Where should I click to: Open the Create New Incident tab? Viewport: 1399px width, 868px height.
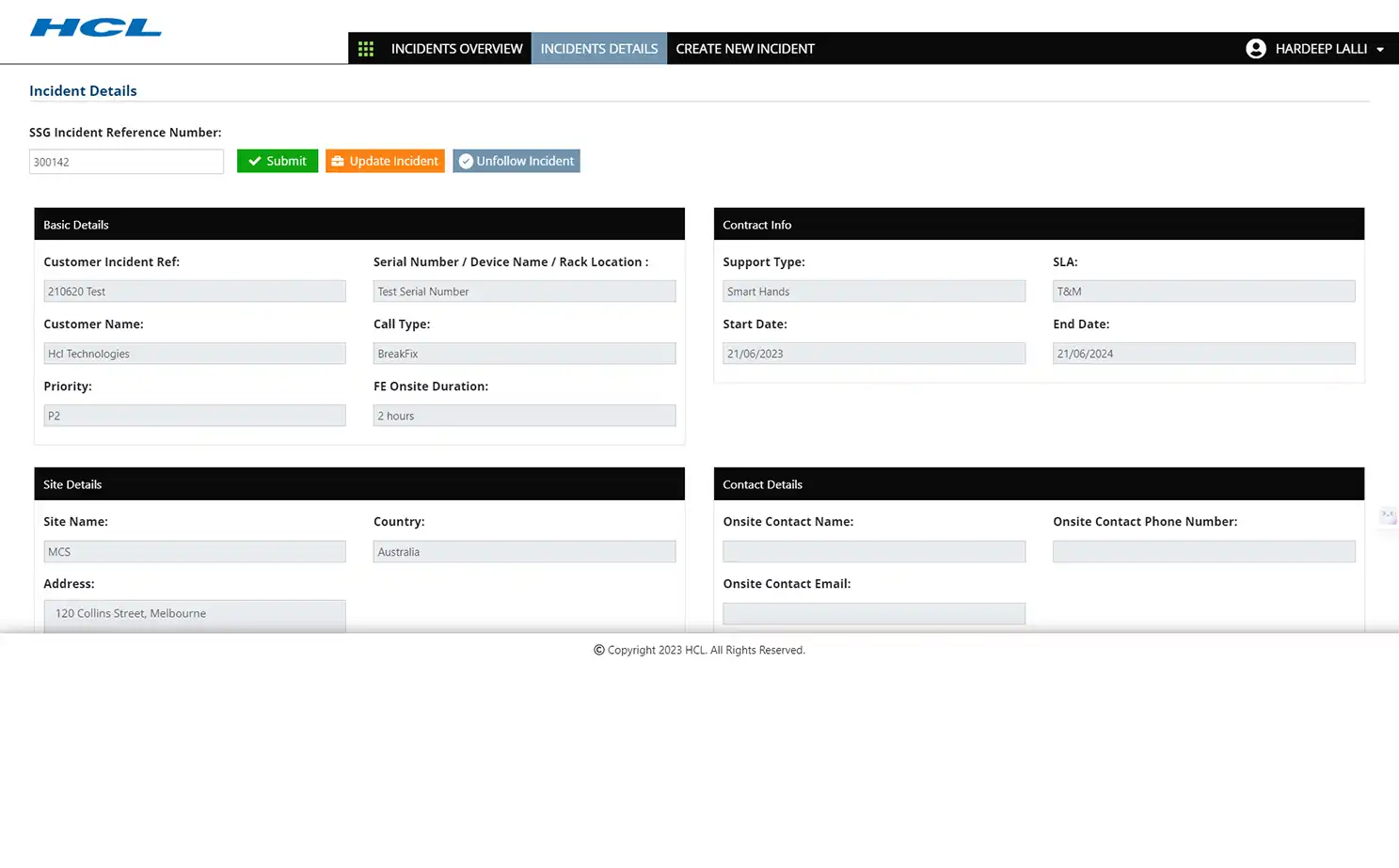tap(744, 48)
